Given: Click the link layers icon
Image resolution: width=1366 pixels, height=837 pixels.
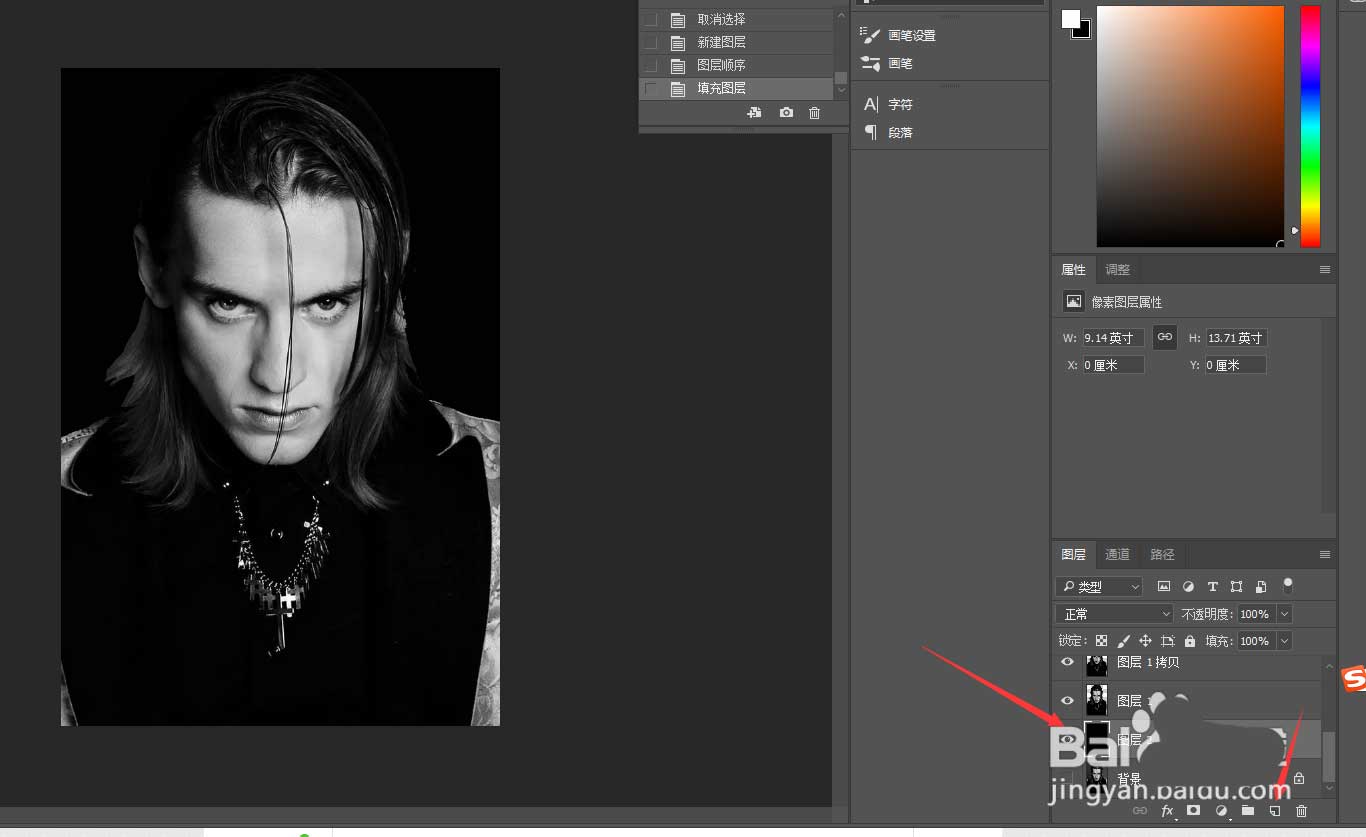Looking at the screenshot, I should pyautogui.click(x=1139, y=811).
